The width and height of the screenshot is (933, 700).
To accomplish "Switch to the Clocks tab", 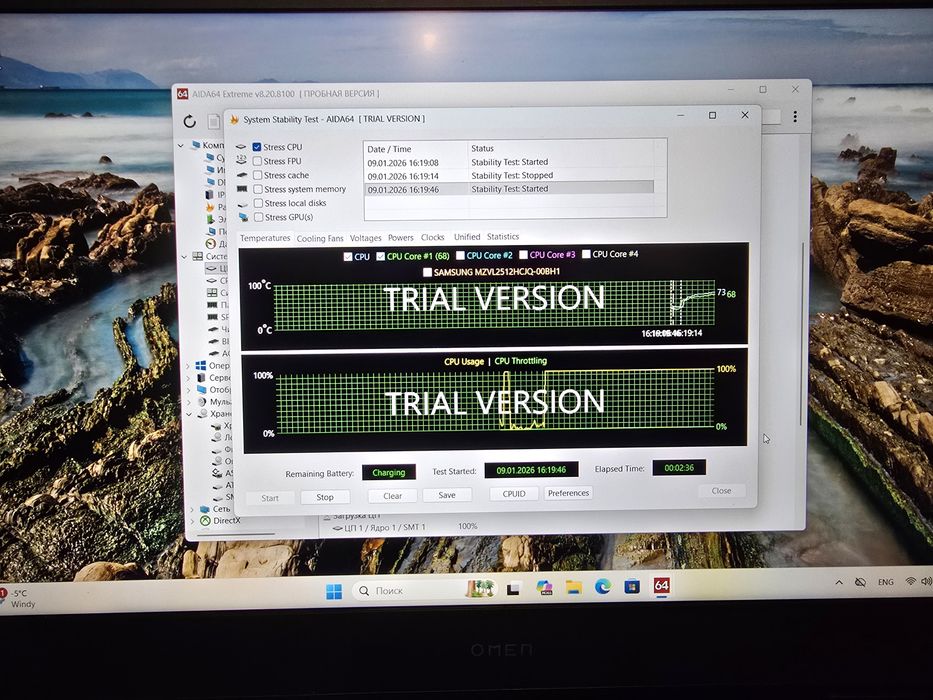I will click(433, 238).
